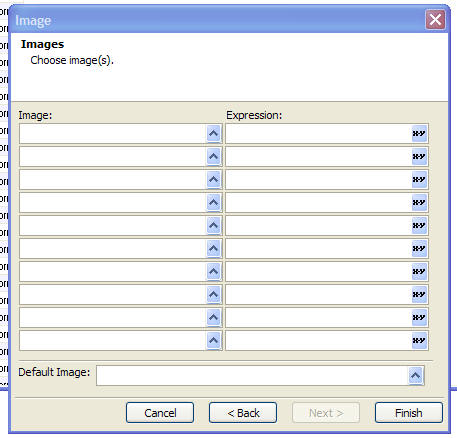Open expression builder for last Expression row
The width and height of the screenshot is (457, 438).
[419, 340]
